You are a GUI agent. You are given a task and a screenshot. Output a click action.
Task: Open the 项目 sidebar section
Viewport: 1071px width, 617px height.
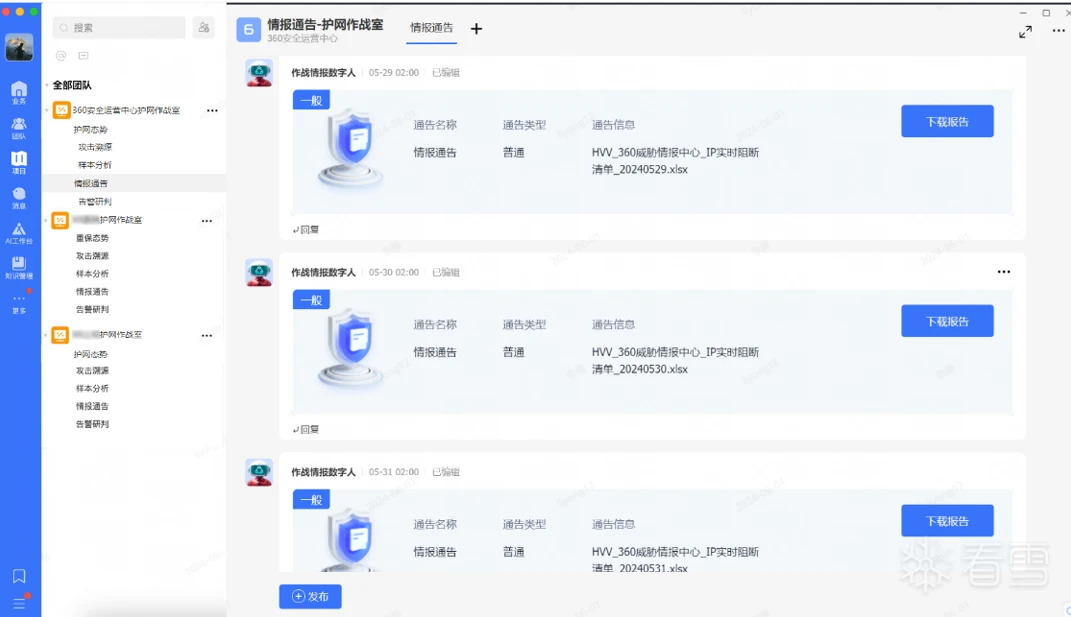pos(19,163)
